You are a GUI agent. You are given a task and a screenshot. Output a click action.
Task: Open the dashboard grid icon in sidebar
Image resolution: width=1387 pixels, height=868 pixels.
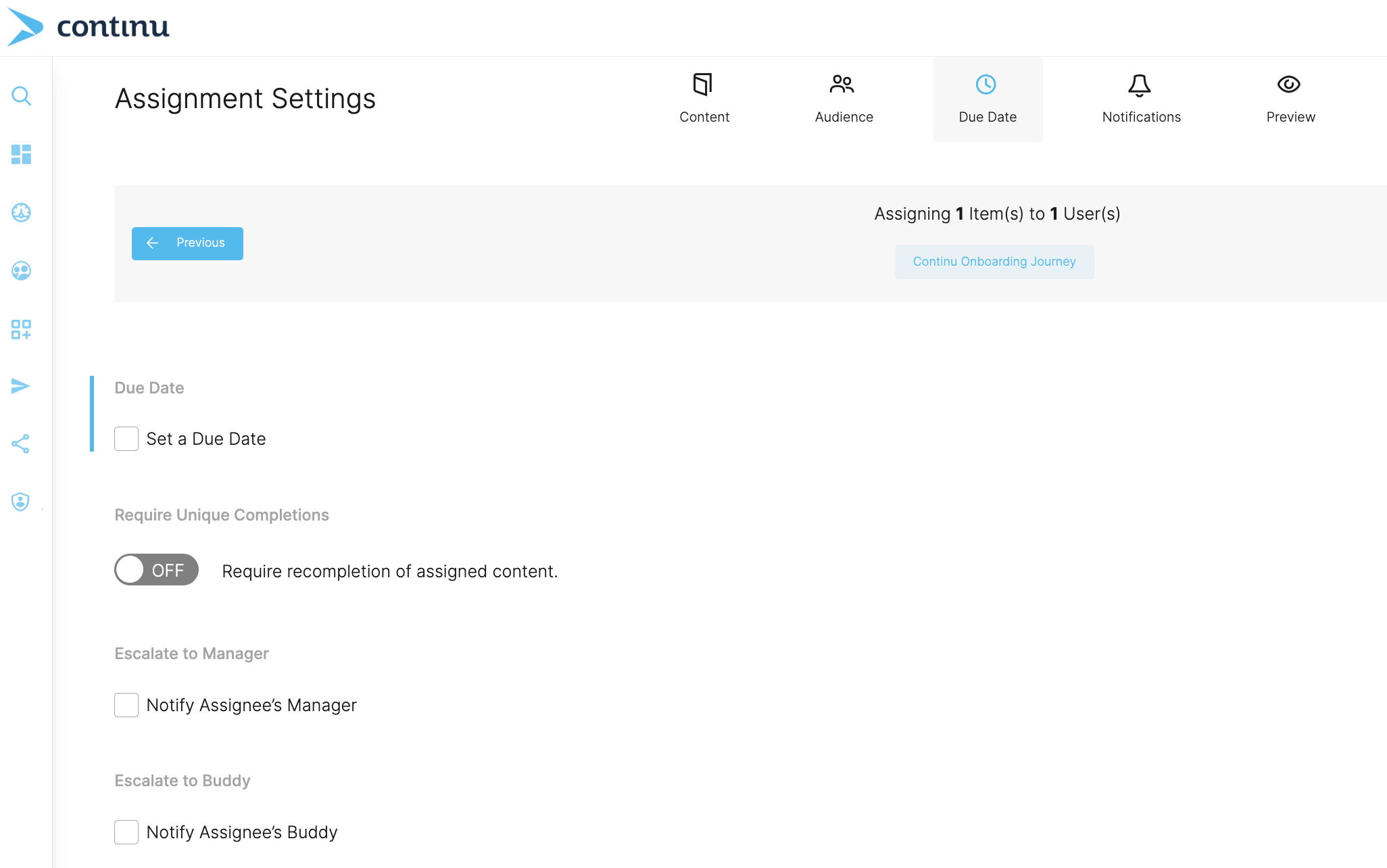click(x=21, y=154)
